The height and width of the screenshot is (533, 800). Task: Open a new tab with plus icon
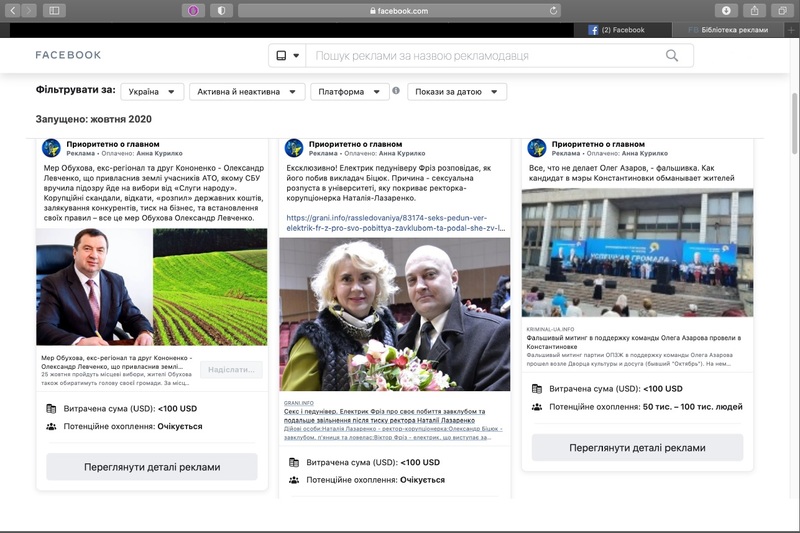pos(791,30)
